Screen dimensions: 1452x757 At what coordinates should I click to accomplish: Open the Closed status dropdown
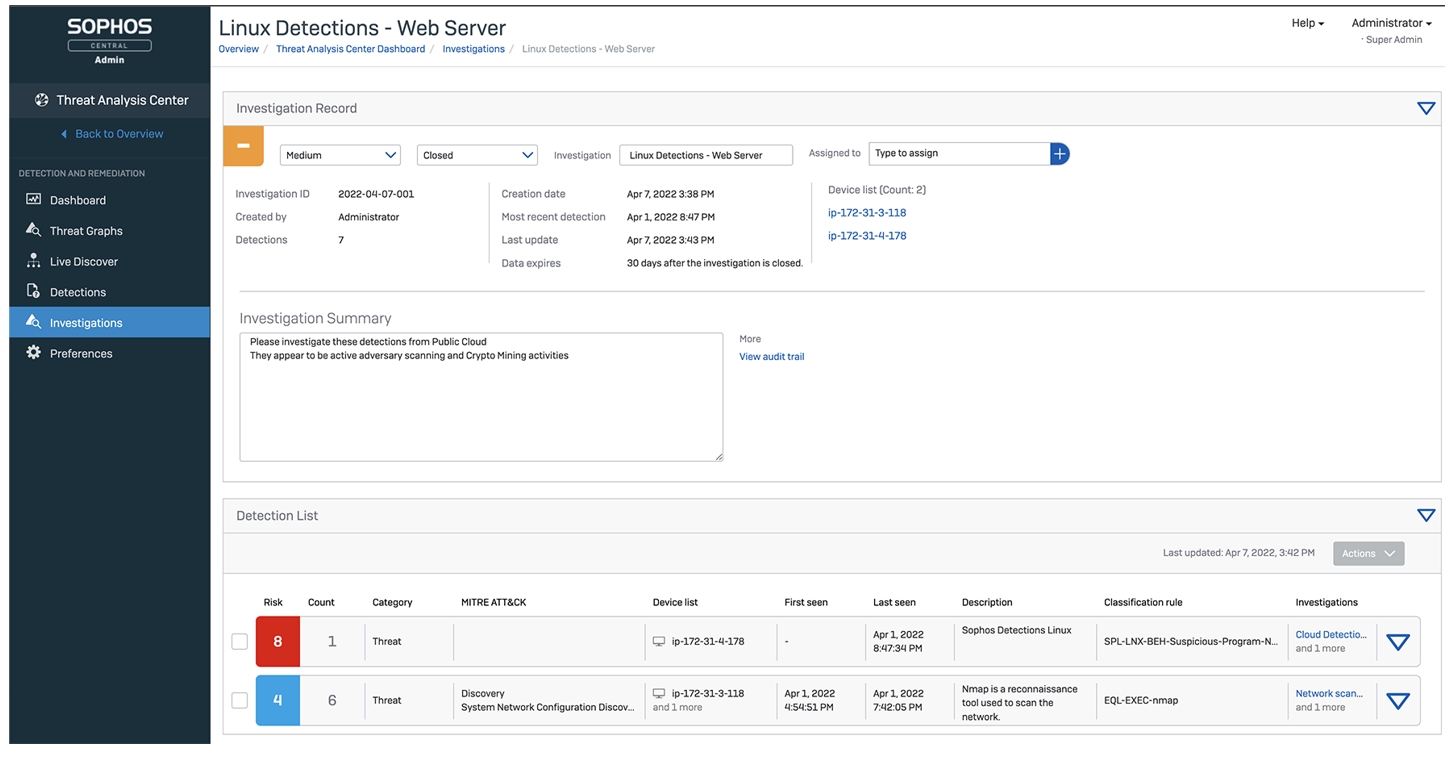[477, 155]
